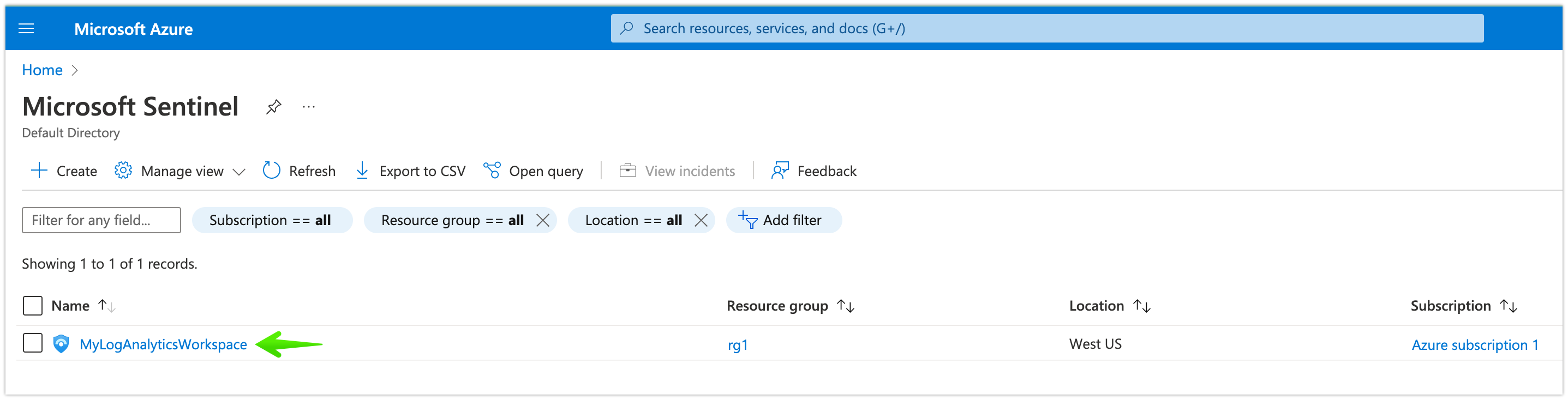Open the MyLogAnalyticsWorkspace workspace
This screenshot has width=1568, height=400.
pyautogui.click(x=163, y=344)
